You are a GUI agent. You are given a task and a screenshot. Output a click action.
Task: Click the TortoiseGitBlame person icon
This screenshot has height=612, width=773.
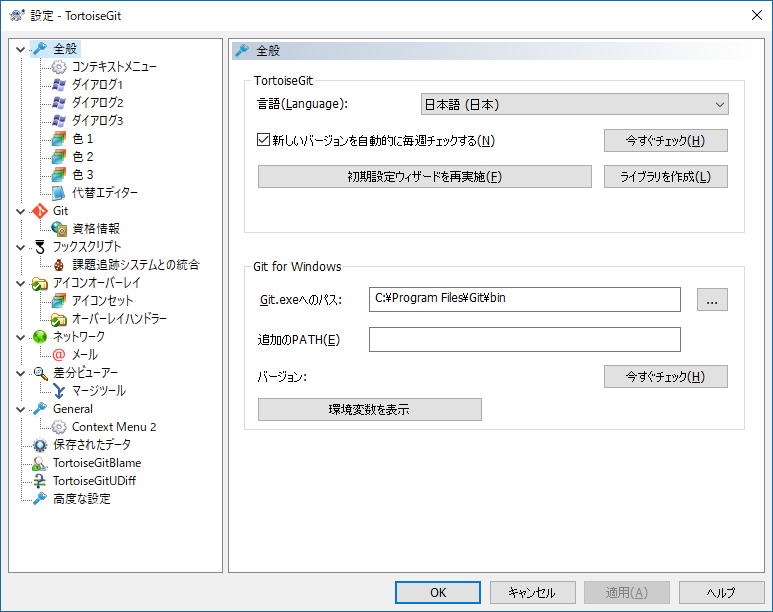(x=40, y=463)
